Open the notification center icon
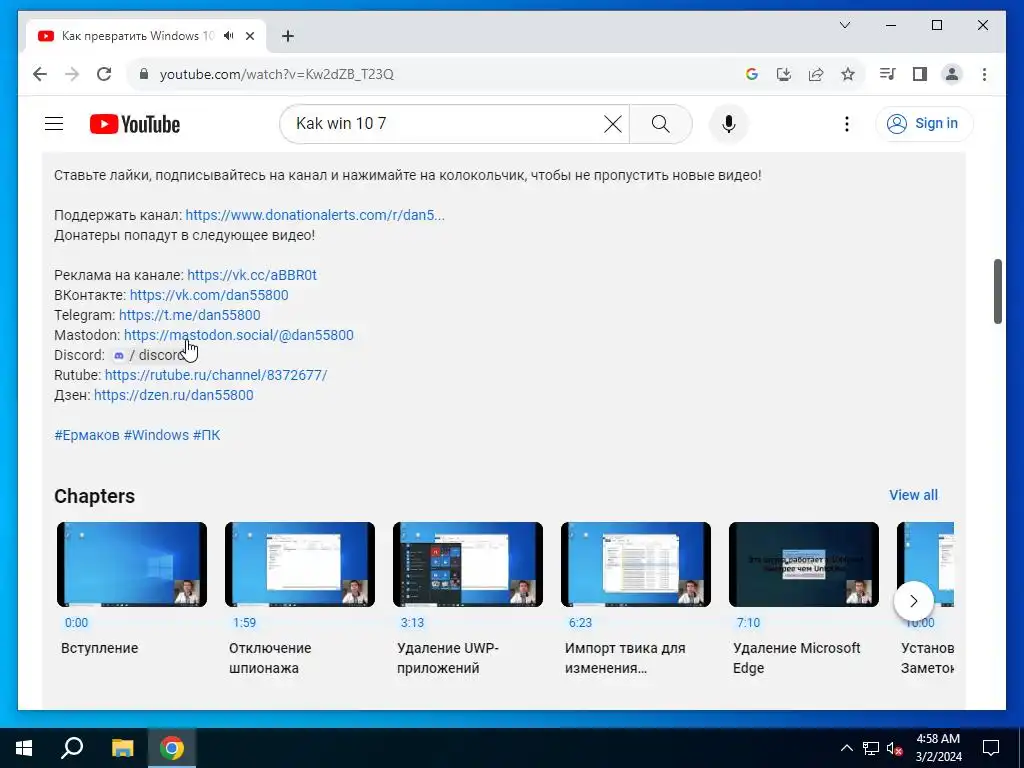This screenshot has width=1024, height=768. pyautogui.click(x=991, y=748)
